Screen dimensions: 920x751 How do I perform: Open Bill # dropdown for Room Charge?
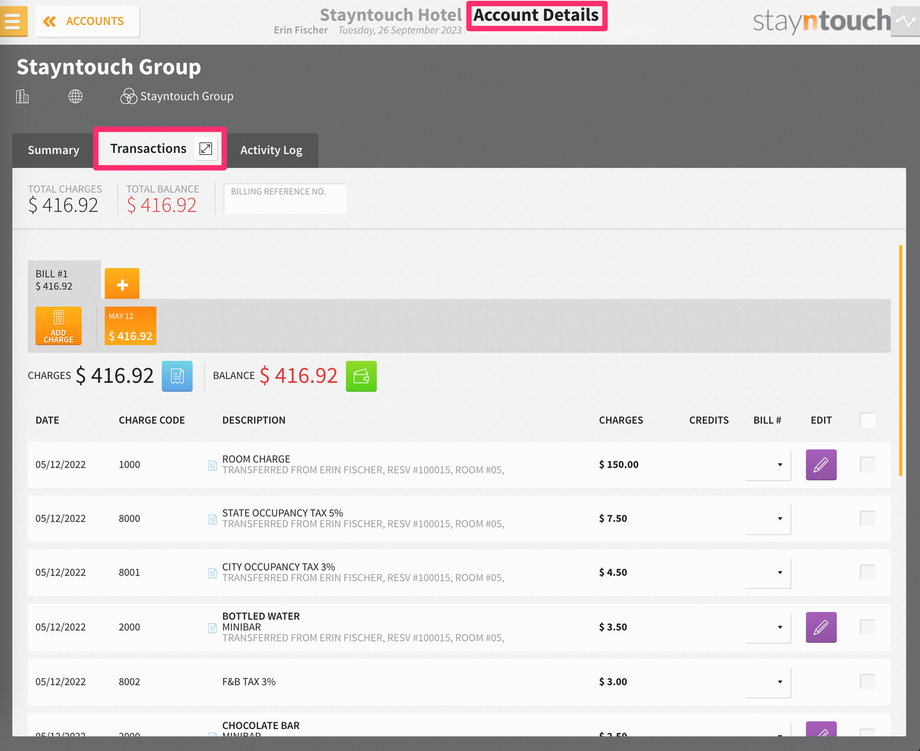coord(768,465)
